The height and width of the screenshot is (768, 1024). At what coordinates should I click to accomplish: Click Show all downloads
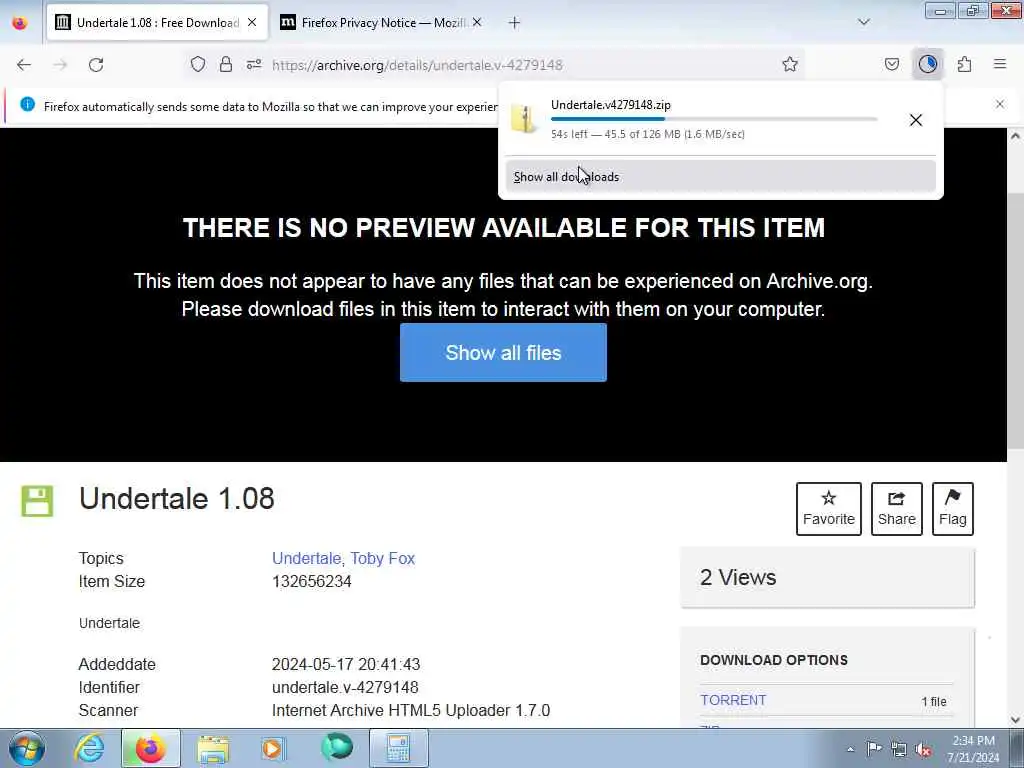coord(720,176)
